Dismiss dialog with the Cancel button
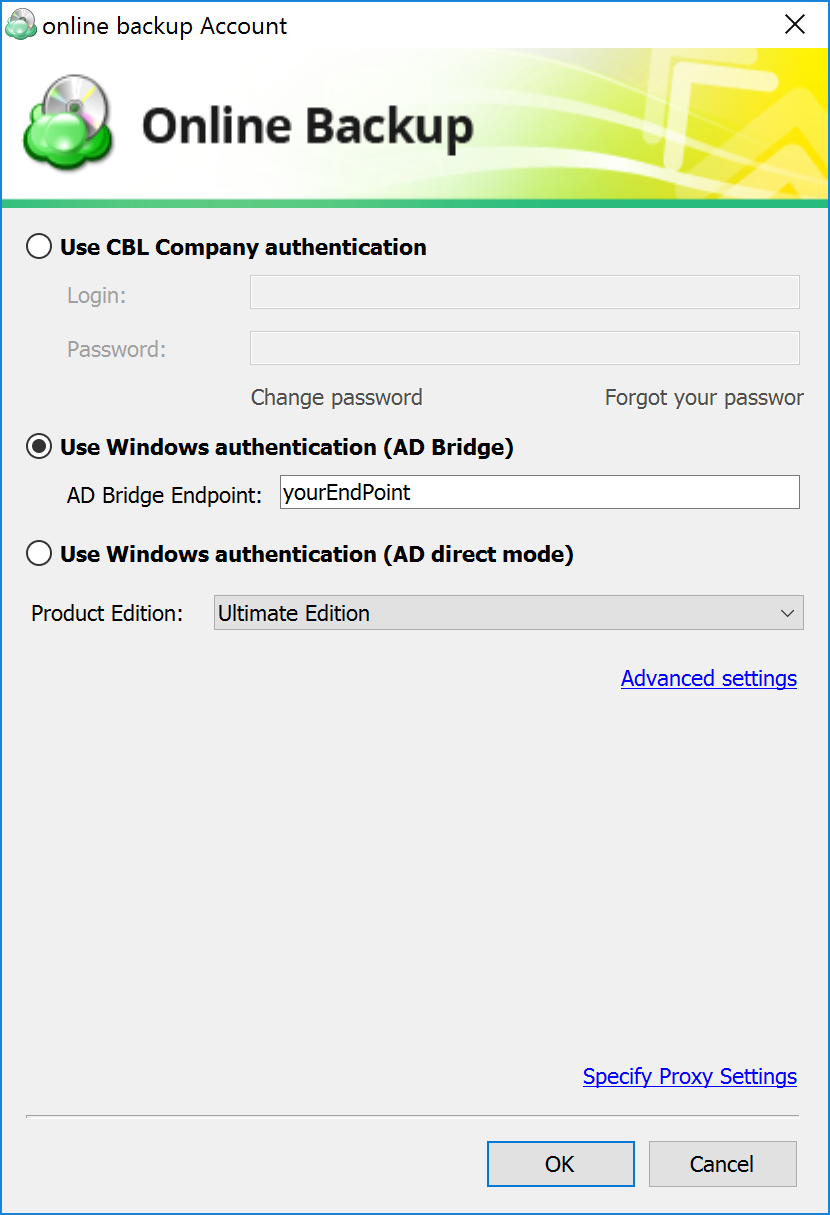Image resolution: width=830 pixels, height=1215 pixels. tap(722, 1164)
